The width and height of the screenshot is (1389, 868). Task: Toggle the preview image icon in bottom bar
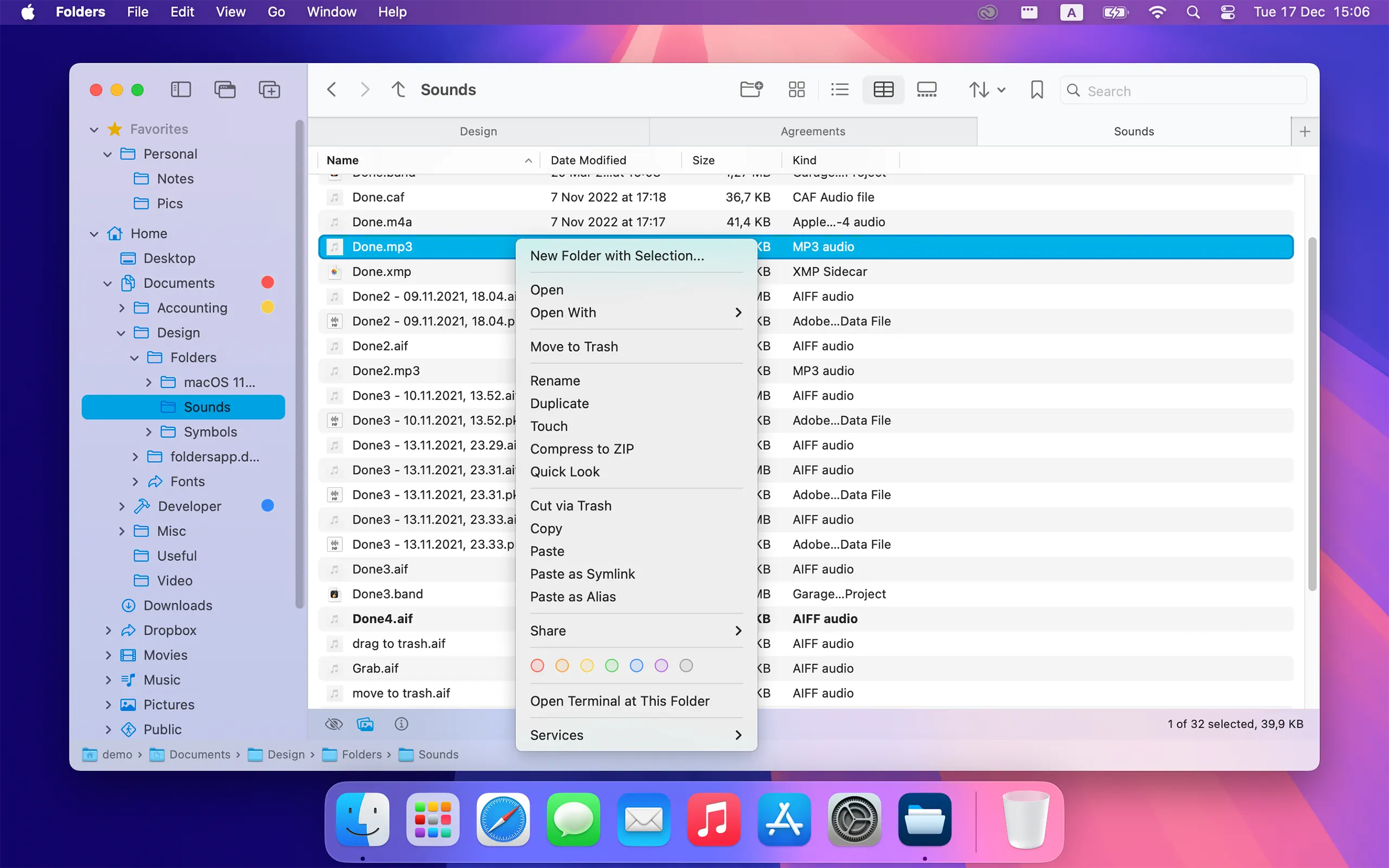(x=365, y=724)
